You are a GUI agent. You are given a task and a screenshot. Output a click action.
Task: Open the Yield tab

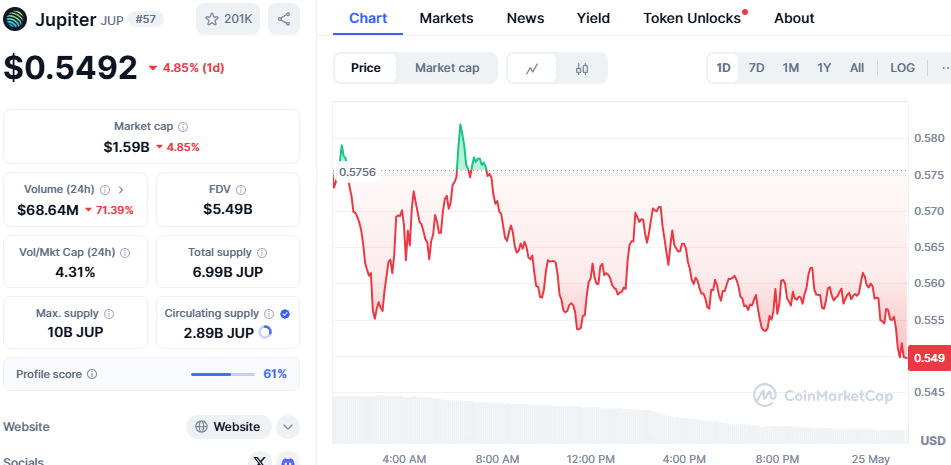593,18
